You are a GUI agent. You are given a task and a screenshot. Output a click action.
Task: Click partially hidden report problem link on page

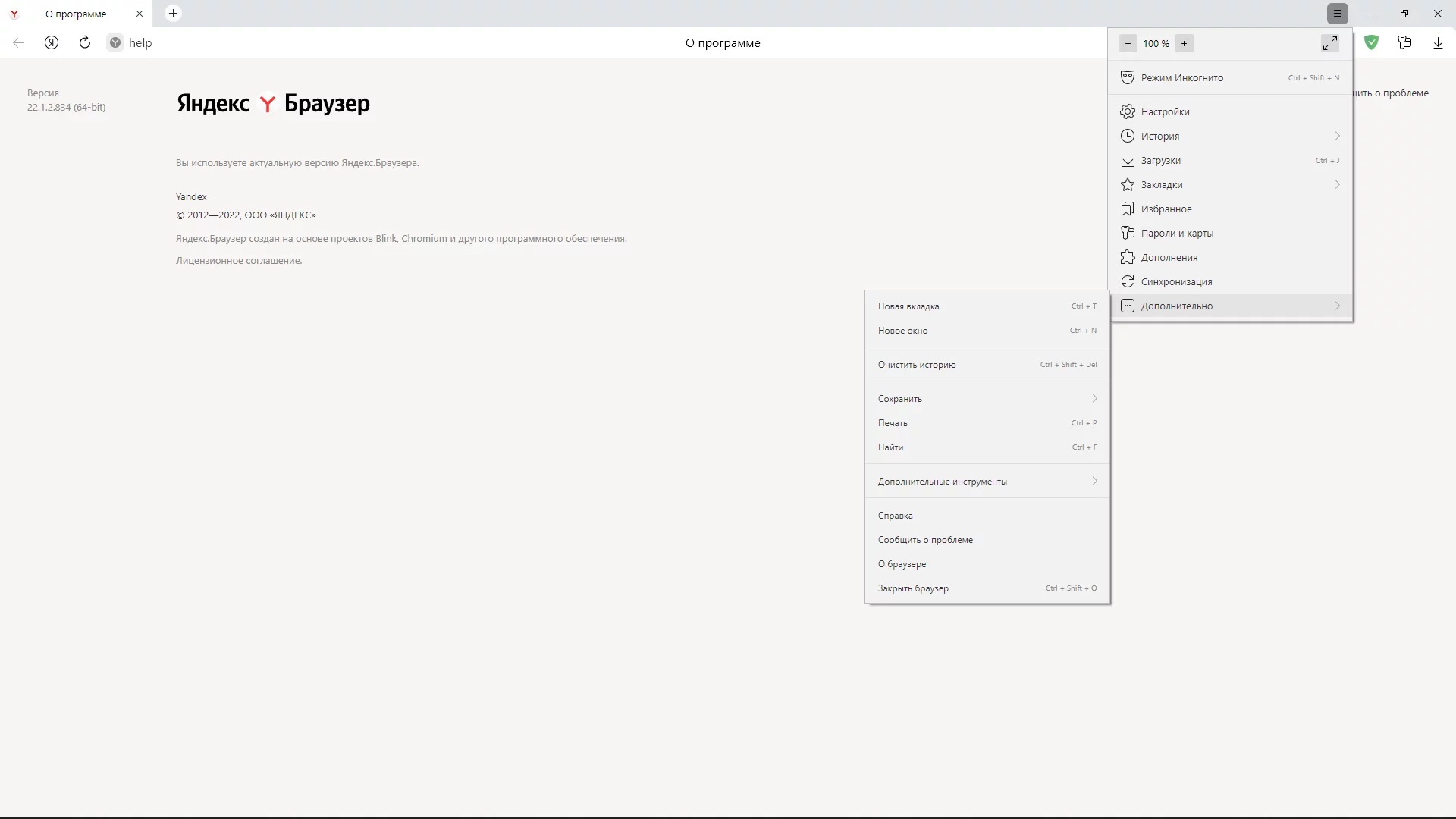pyautogui.click(x=1392, y=93)
